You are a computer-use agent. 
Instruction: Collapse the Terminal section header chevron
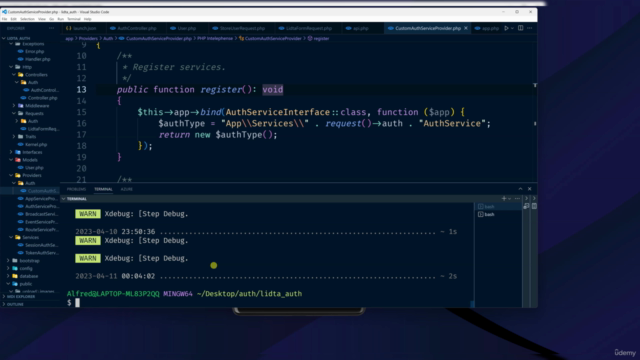pos(63,199)
